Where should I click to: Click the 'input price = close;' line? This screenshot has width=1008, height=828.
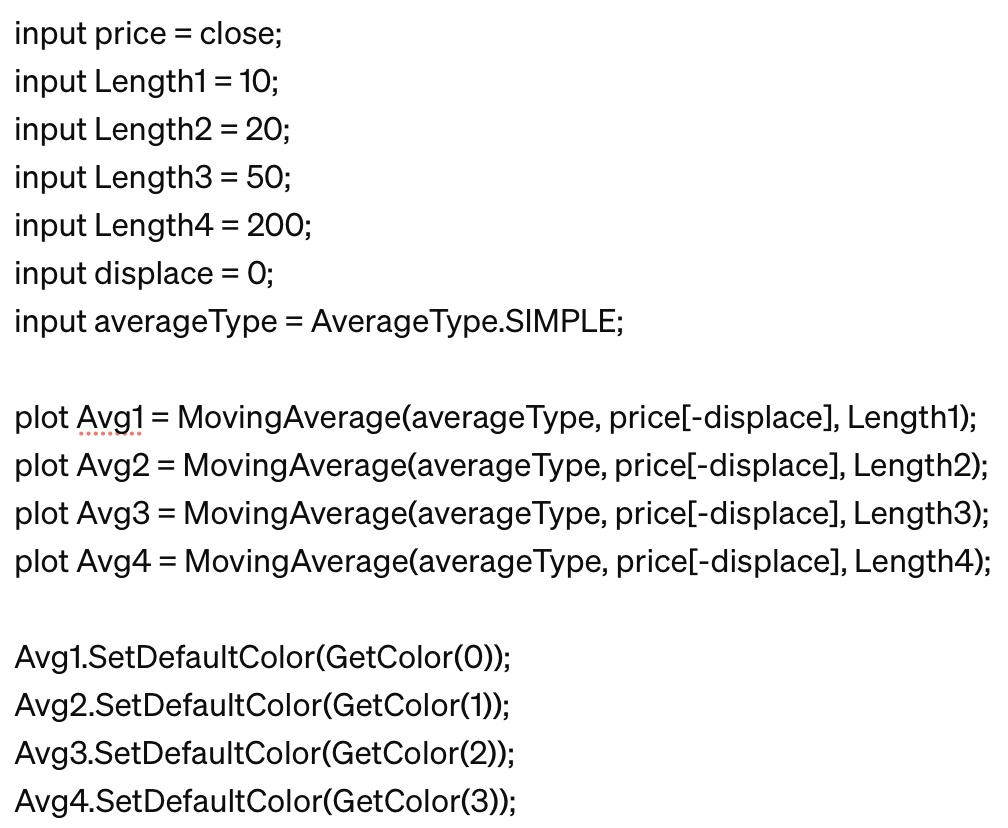pos(148,34)
